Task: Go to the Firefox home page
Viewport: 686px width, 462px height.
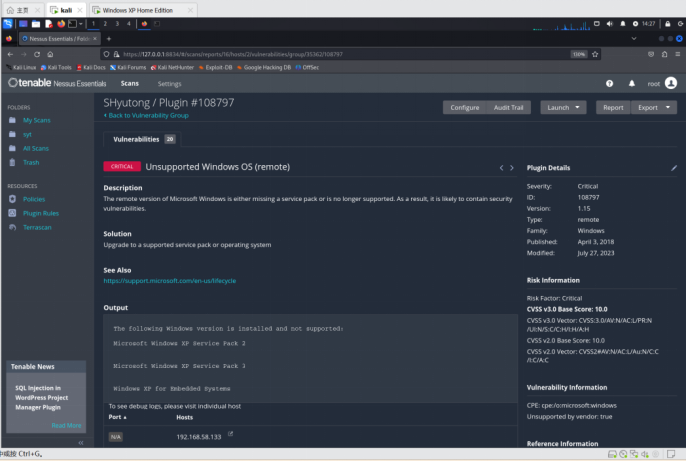Action: tap(50, 54)
